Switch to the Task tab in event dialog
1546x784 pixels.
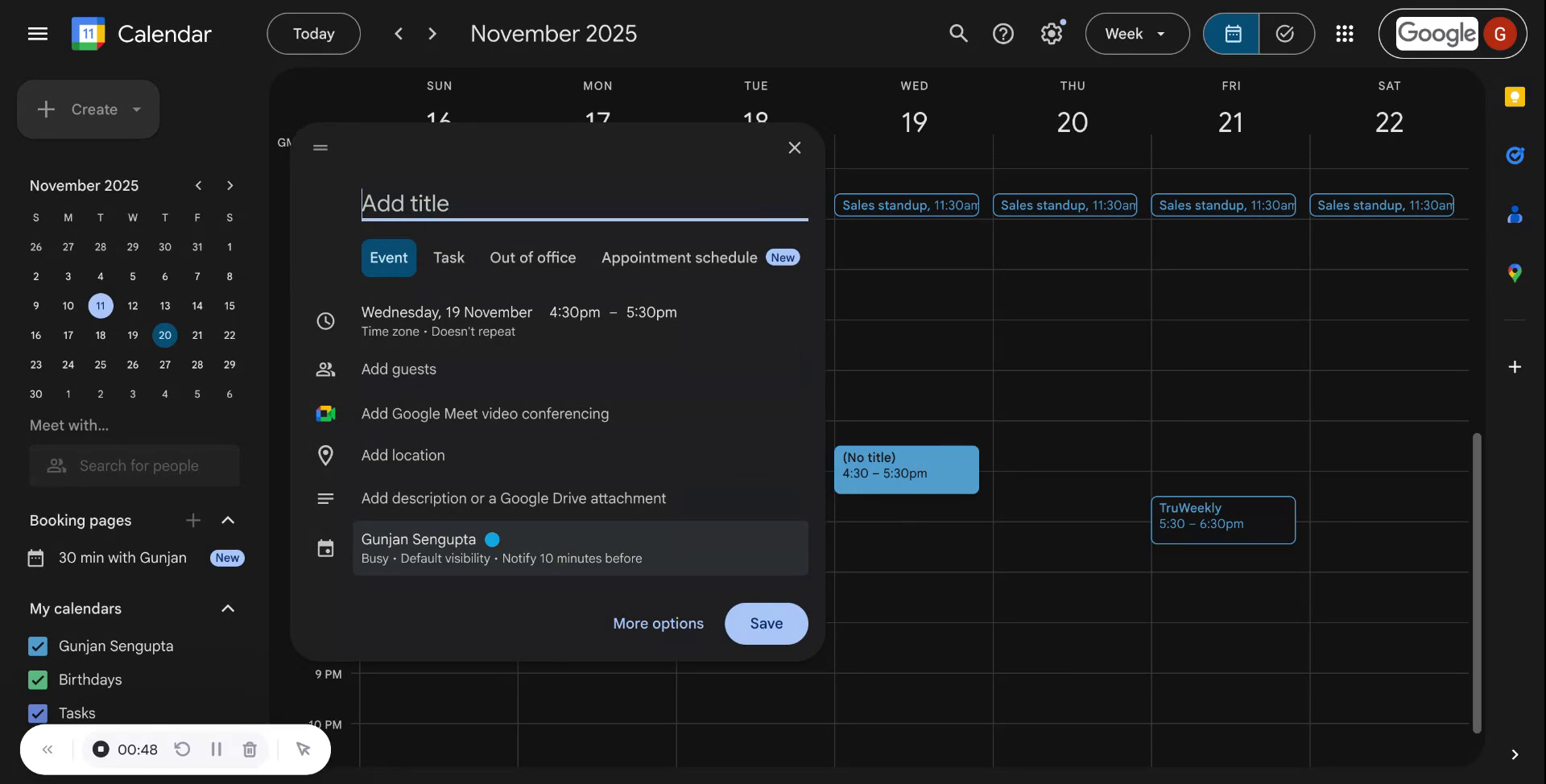point(449,258)
